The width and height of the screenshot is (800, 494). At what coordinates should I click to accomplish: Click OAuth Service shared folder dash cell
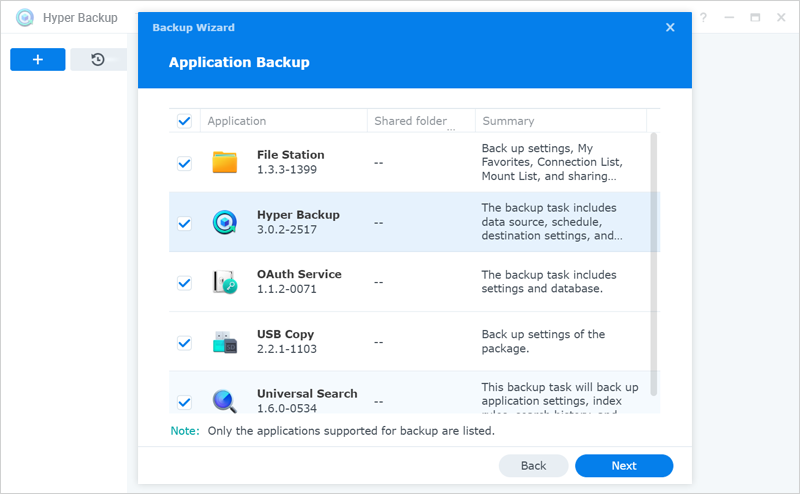point(378,282)
